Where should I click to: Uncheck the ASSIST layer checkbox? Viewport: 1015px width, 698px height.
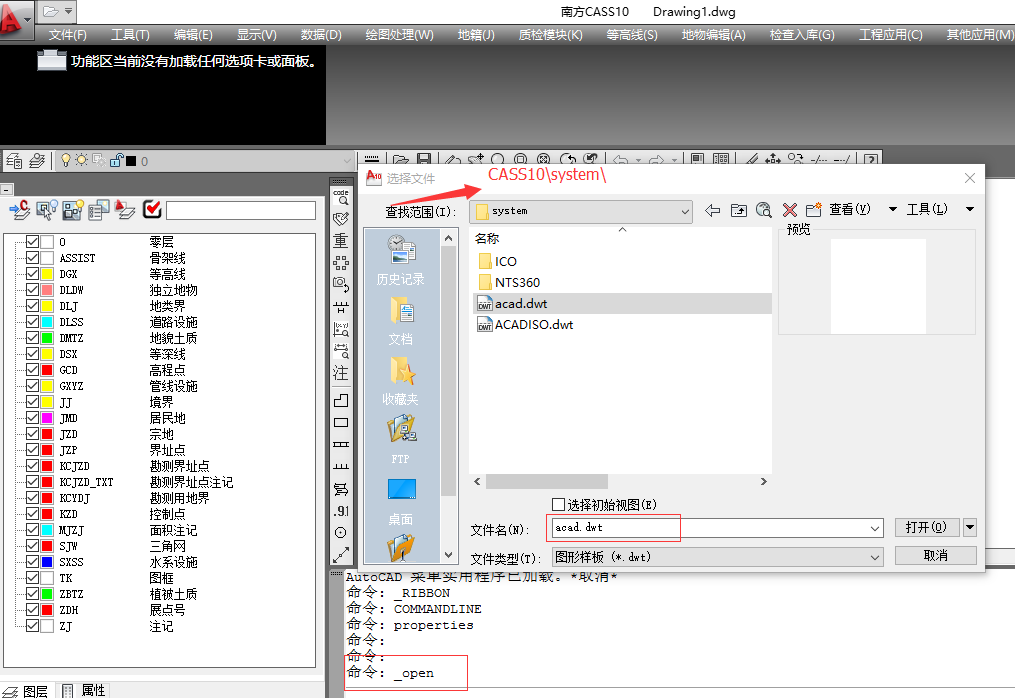coord(32,258)
